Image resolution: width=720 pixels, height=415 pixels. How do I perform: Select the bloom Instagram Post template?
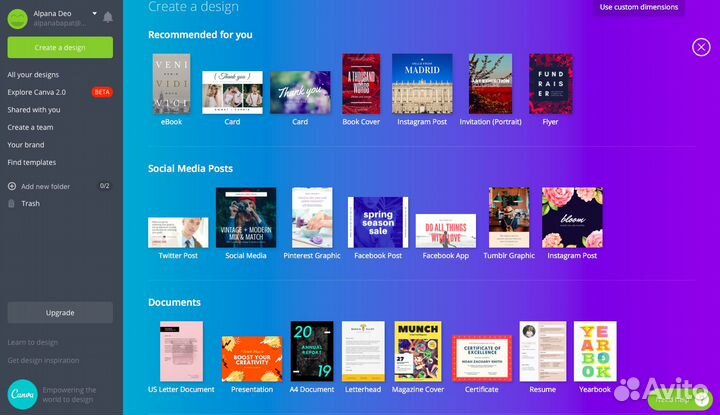(572, 218)
